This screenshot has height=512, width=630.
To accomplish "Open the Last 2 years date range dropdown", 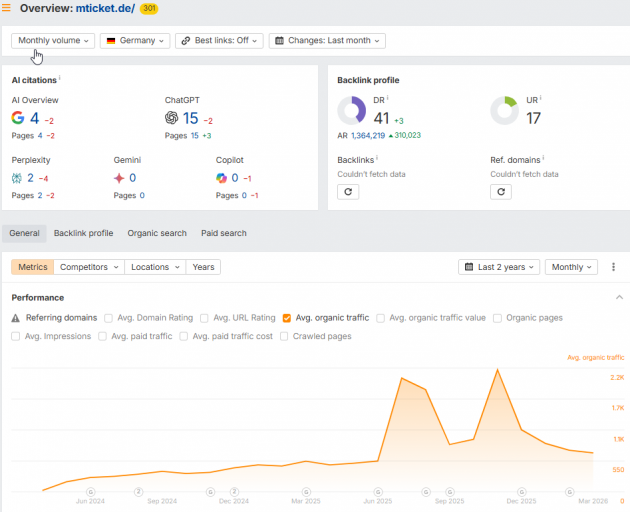I will [x=499, y=267].
